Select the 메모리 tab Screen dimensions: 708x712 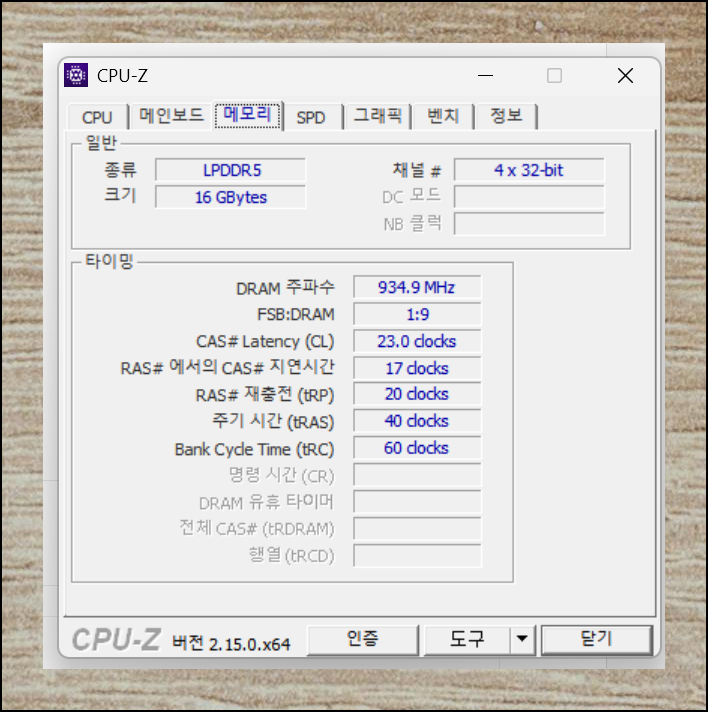click(x=248, y=115)
